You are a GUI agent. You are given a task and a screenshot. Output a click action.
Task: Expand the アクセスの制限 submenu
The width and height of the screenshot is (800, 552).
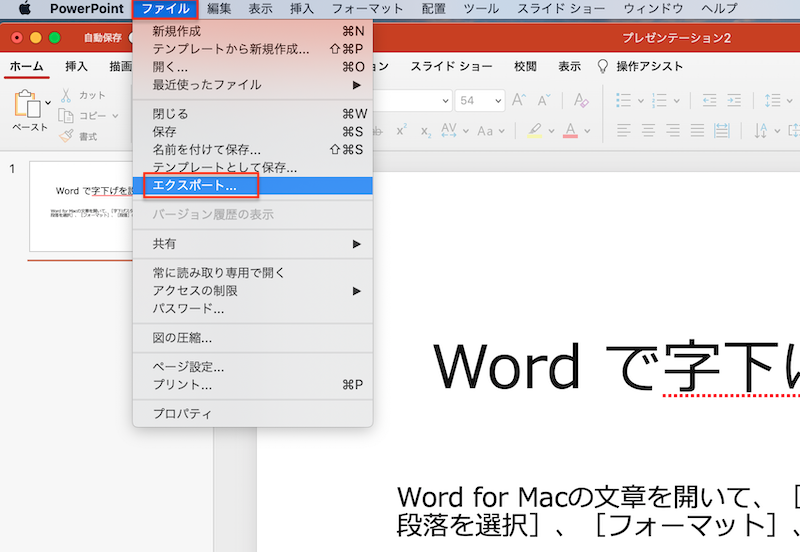pos(253,291)
